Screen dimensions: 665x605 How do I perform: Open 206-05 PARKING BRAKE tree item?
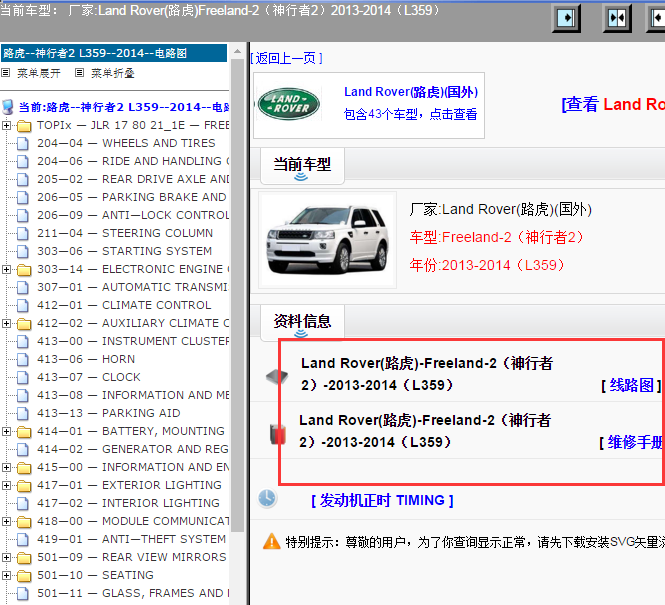[132, 197]
